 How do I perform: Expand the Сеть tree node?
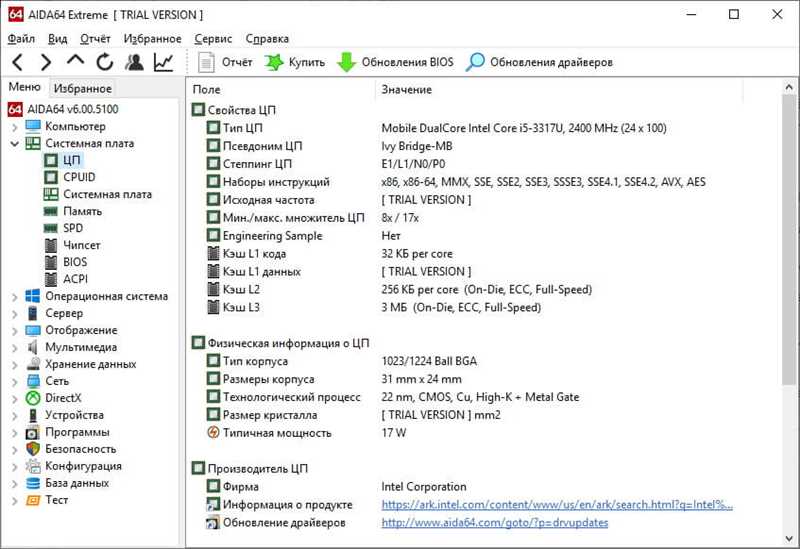point(15,382)
